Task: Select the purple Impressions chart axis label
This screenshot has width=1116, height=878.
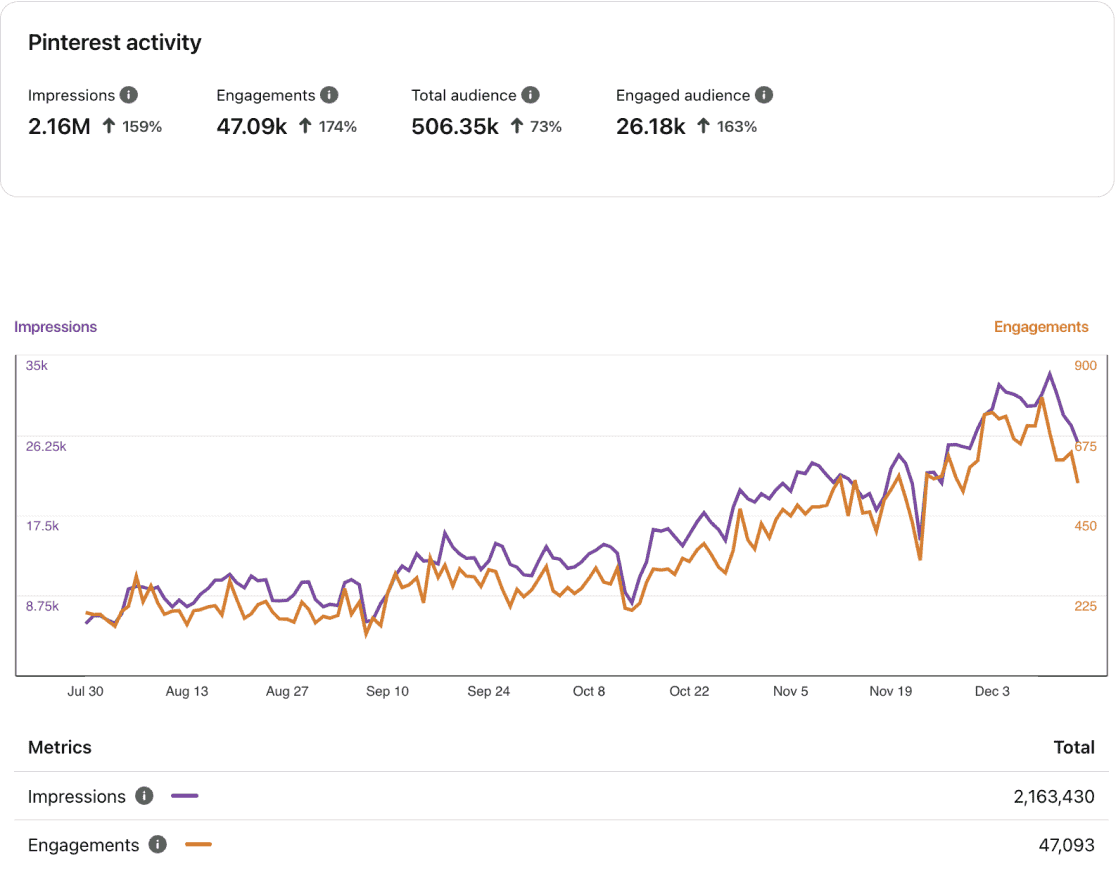Action: click(56, 326)
